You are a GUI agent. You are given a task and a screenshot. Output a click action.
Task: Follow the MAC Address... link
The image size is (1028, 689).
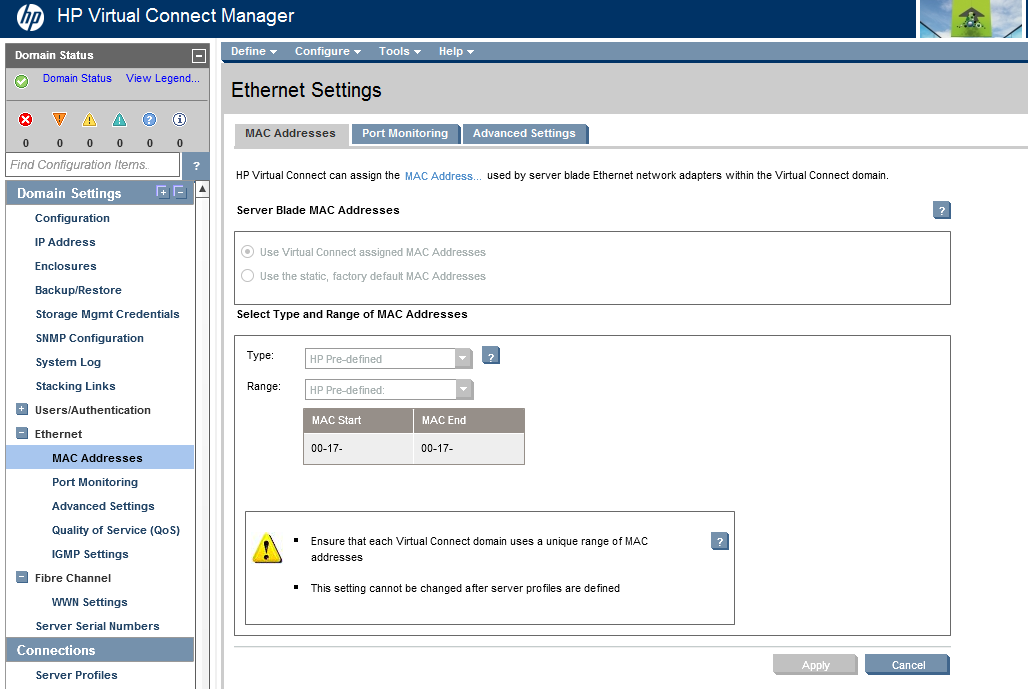[443, 176]
